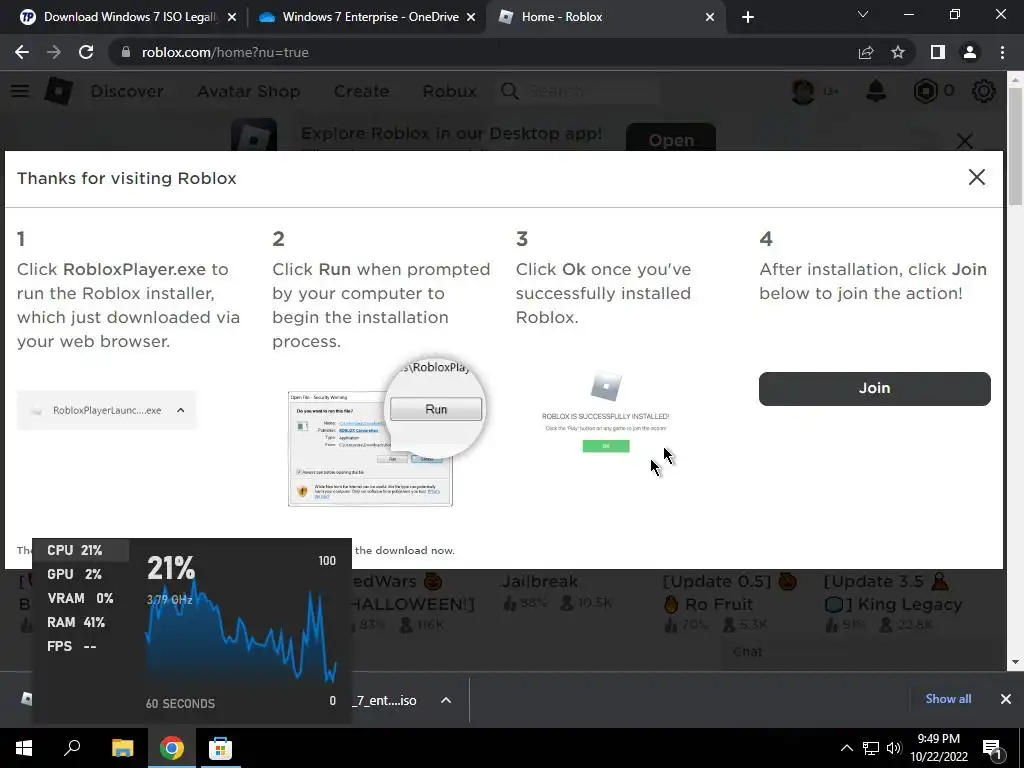Click Open for the Desktop app banner
The width and height of the screenshot is (1024, 768).
[671, 138]
